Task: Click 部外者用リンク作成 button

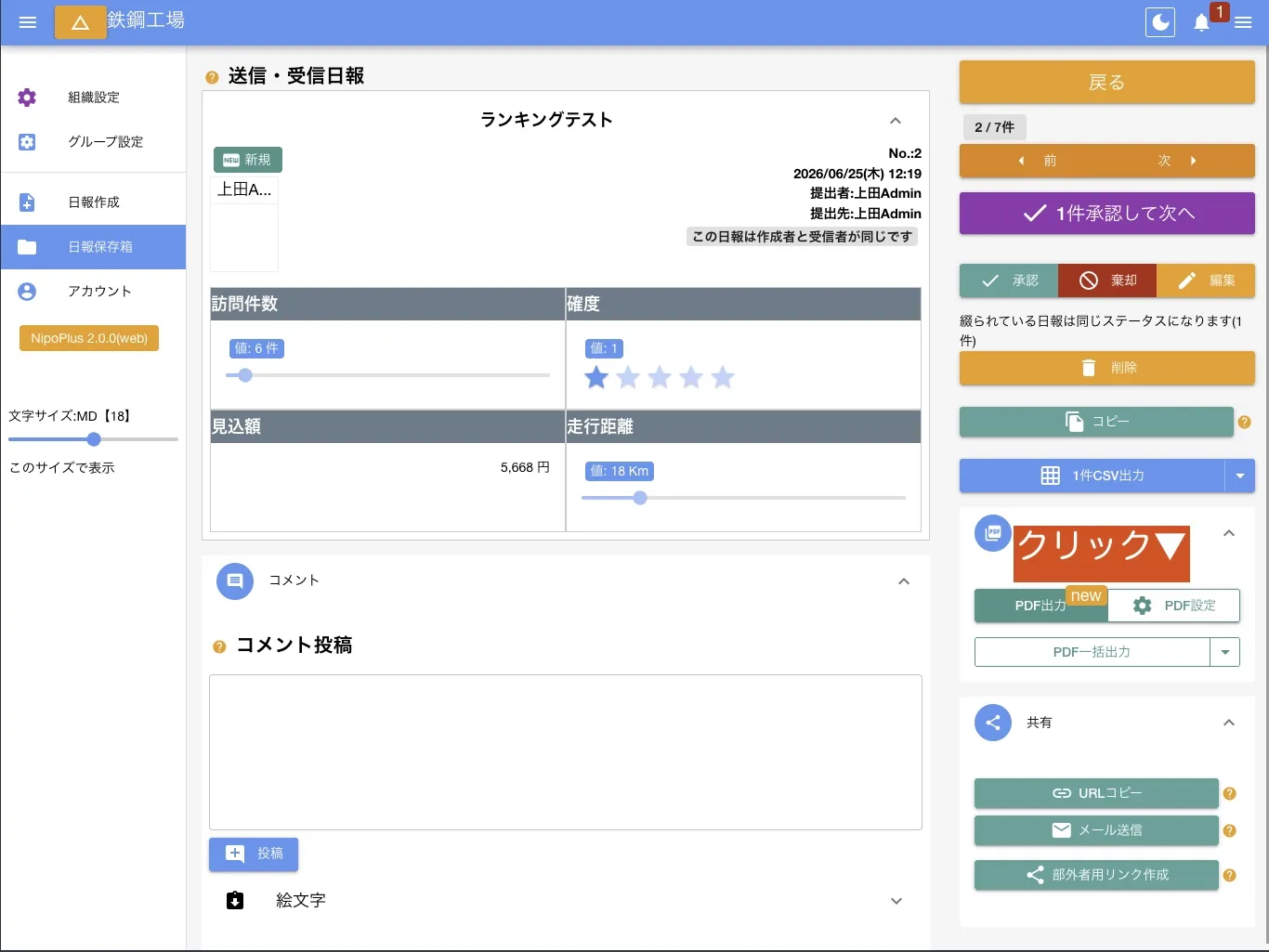Action: (1096, 875)
